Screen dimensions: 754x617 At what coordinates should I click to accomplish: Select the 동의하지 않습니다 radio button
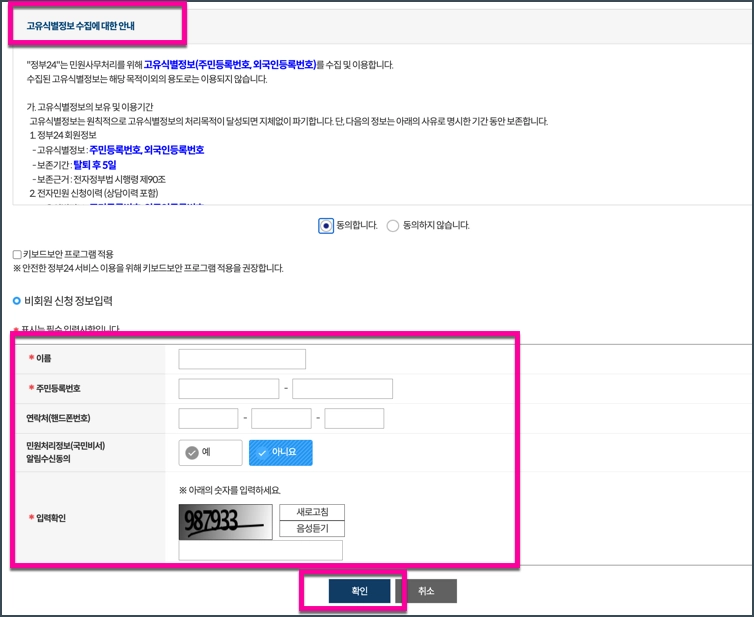coord(393,226)
